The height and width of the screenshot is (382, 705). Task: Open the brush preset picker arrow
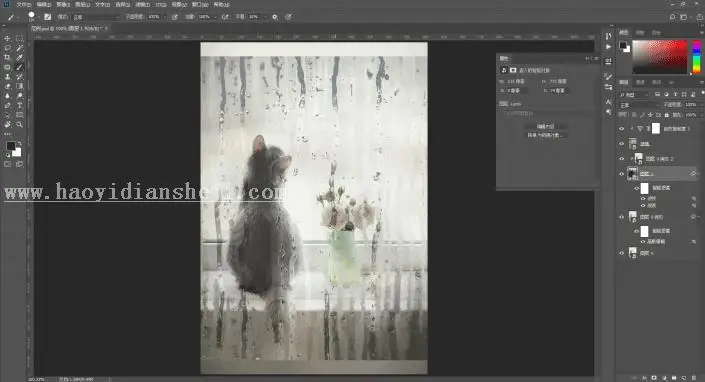38,17
